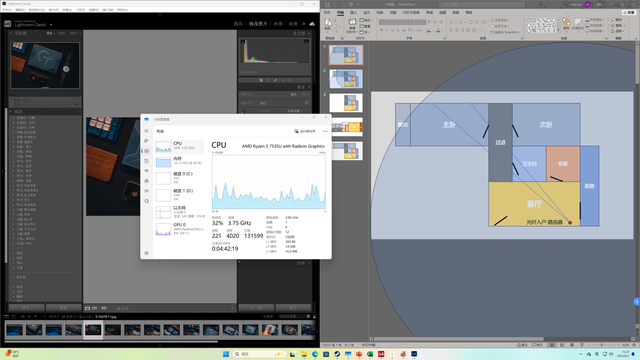Viewport: 640px width, 360px height.
Task: Open the App history icon in Task Manager
Action: pos(146,161)
